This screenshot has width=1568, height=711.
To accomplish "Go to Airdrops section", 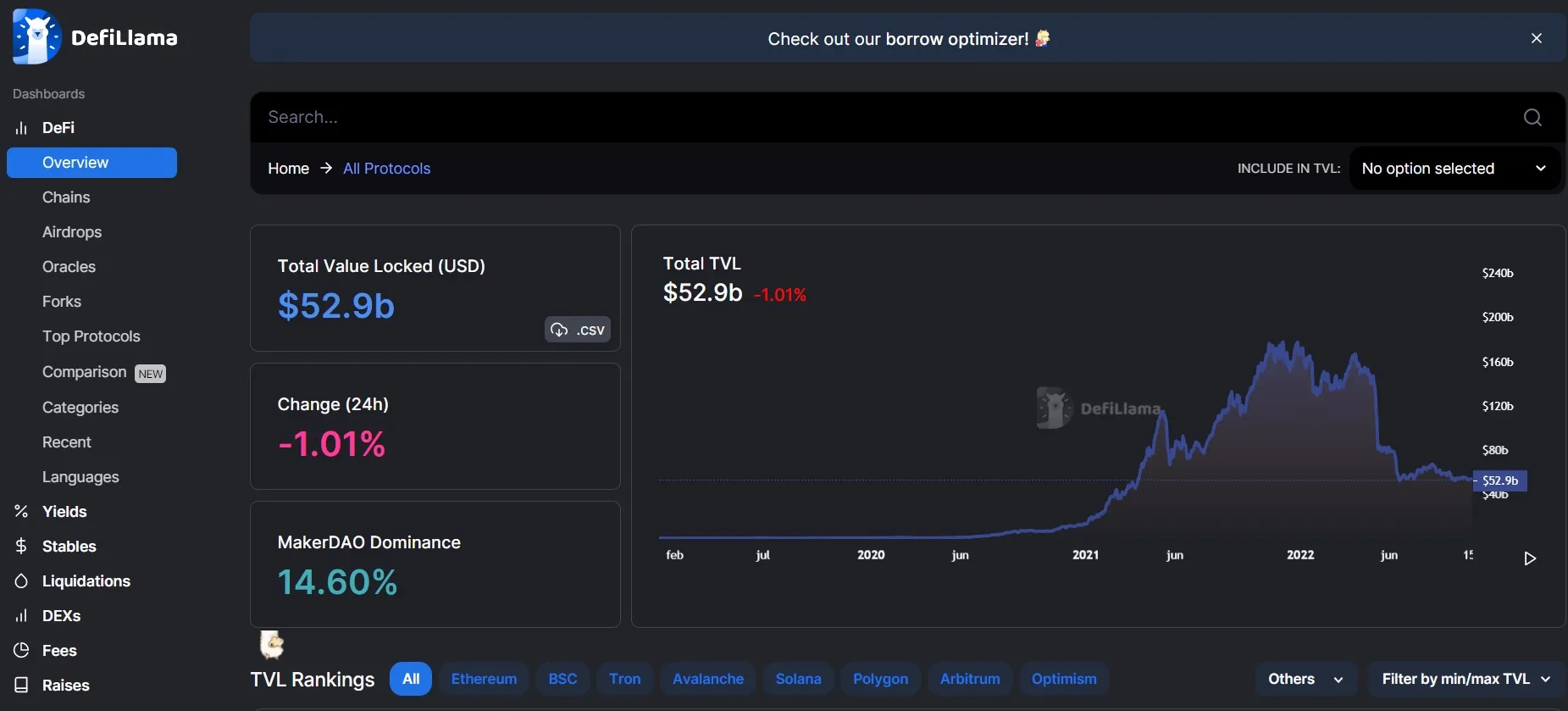I will 72,232.
